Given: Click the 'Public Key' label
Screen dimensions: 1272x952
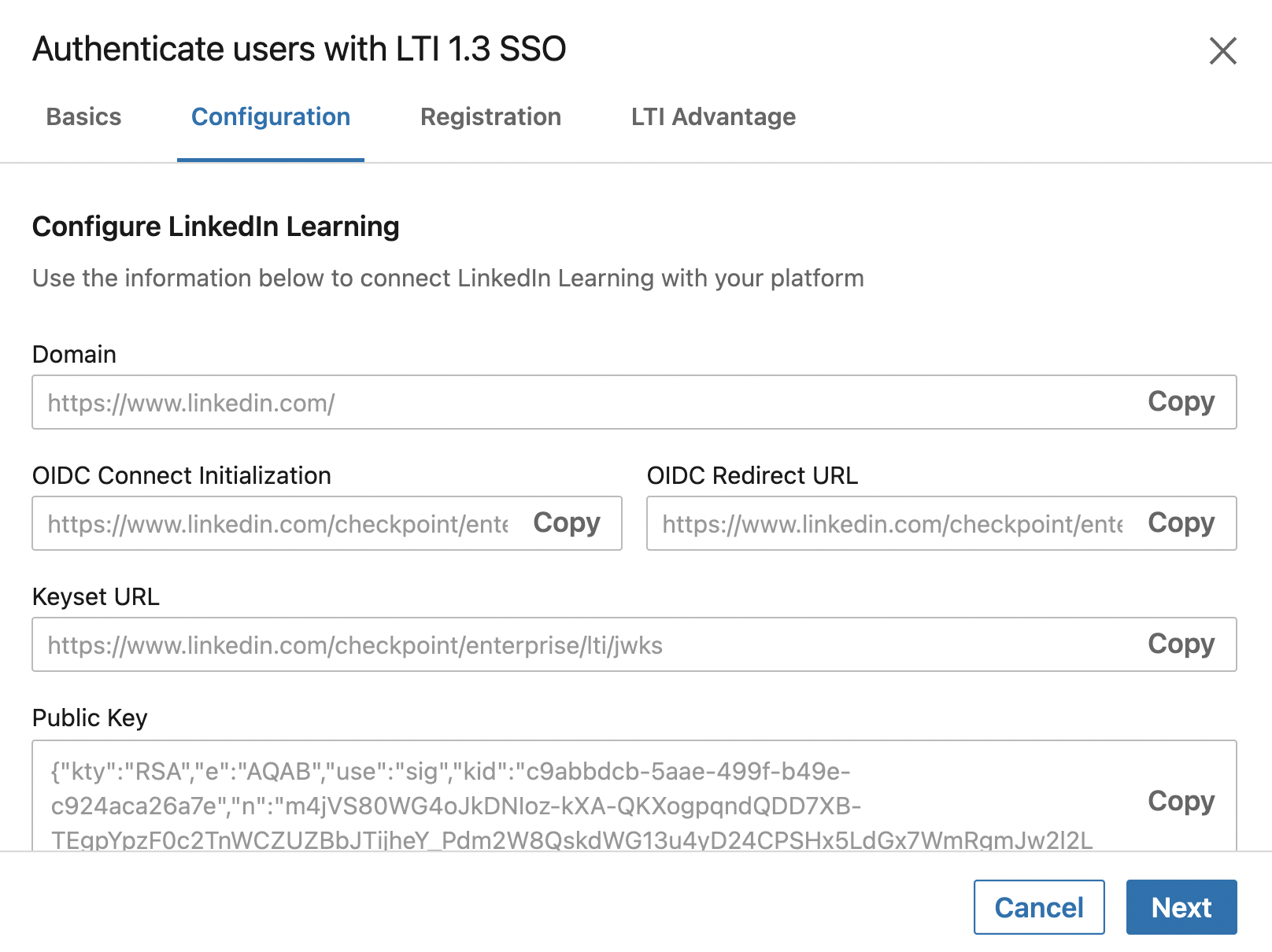Looking at the screenshot, I should [x=90, y=718].
